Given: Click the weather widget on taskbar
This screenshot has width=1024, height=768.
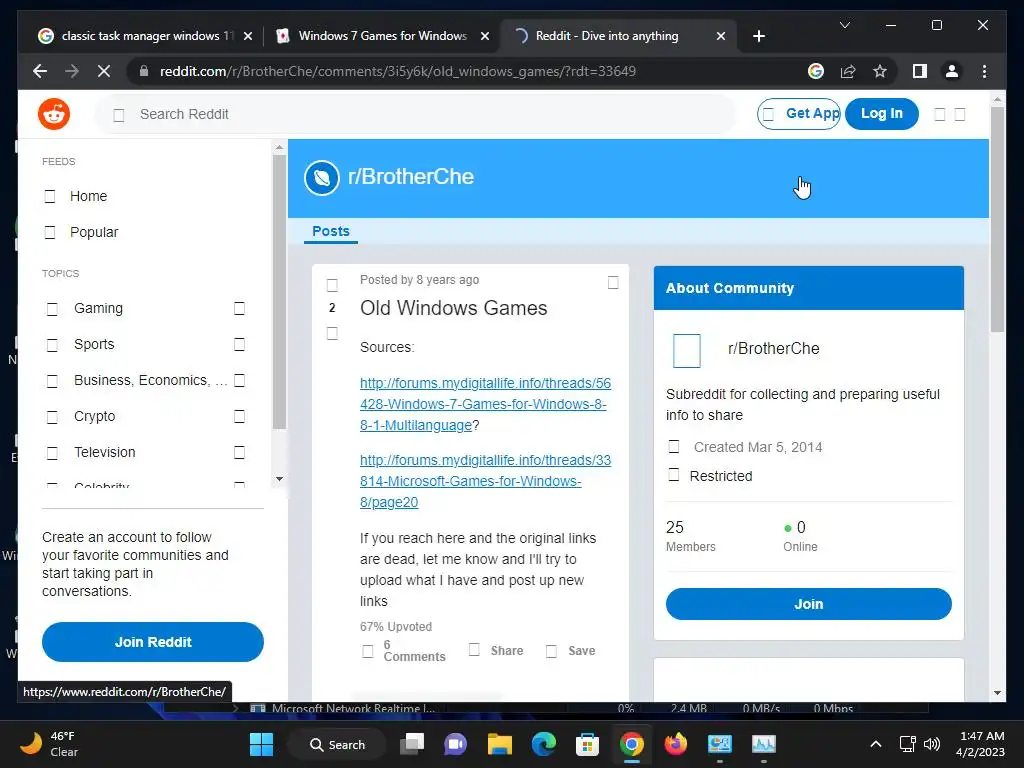Looking at the screenshot, I should pos(49,744).
